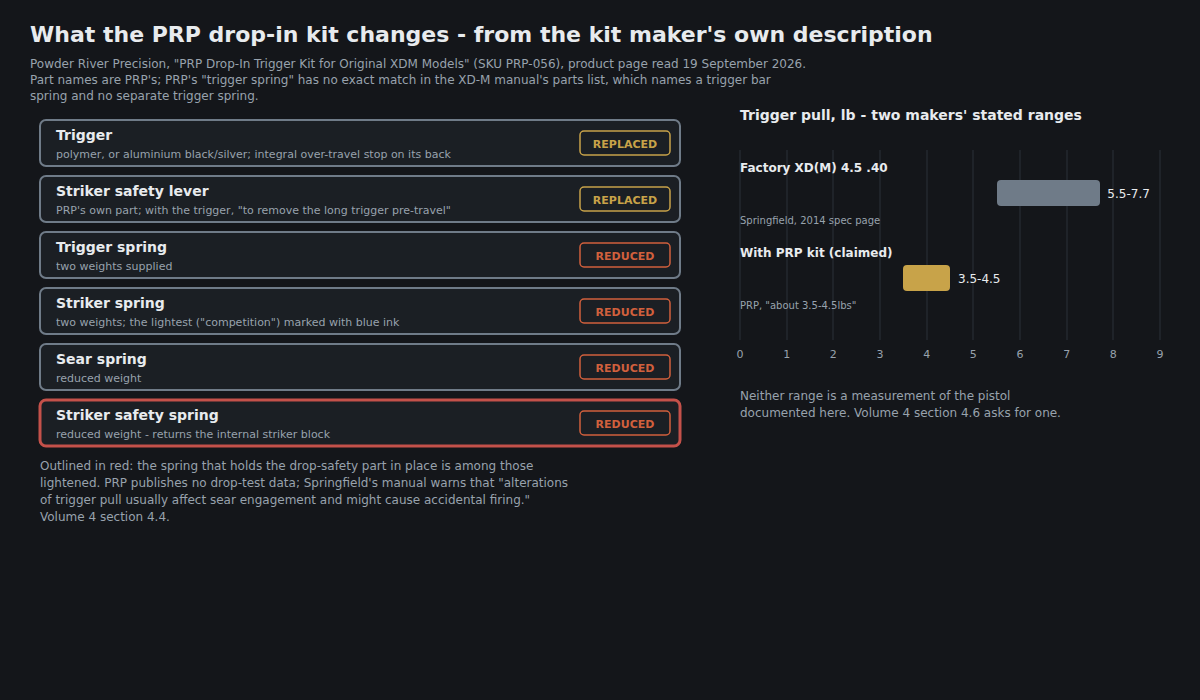Select the Striker safety lever card
This screenshot has height=700, width=1200.
tap(360, 199)
